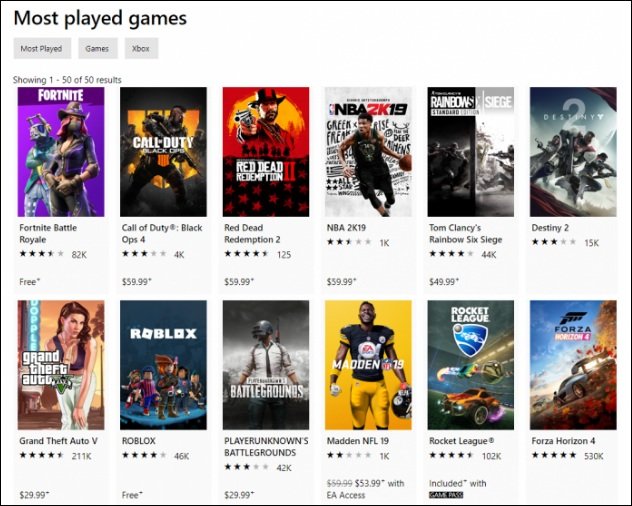This screenshot has width=632, height=506.
Task: Click Red Dead Redemption 2 star rating 125
Action: tap(258, 254)
